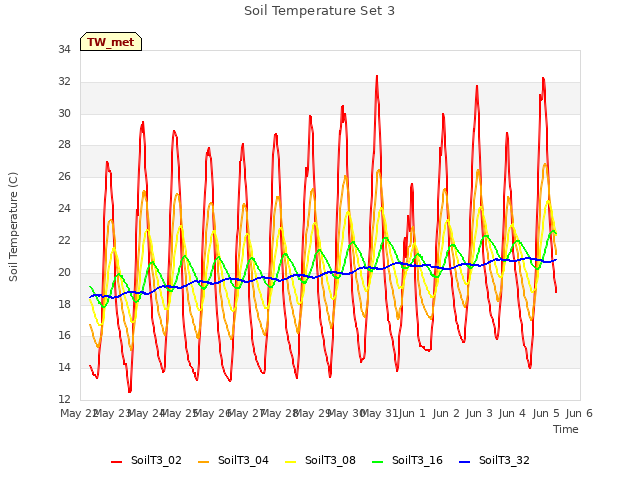Viewport: 640px width, 480px height.
Task: Click the 26 y-axis tick label
Action: click(x=64, y=177)
